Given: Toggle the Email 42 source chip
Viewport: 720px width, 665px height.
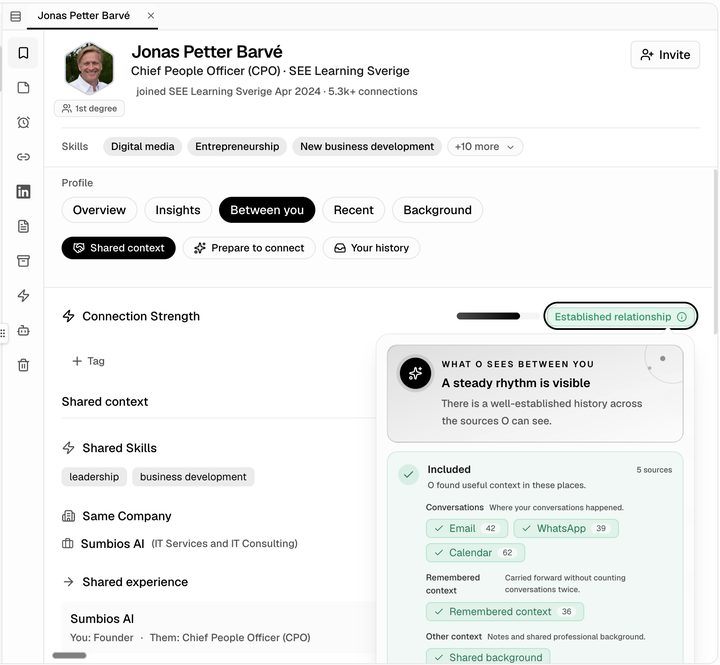Looking at the screenshot, I should tap(467, 529).
